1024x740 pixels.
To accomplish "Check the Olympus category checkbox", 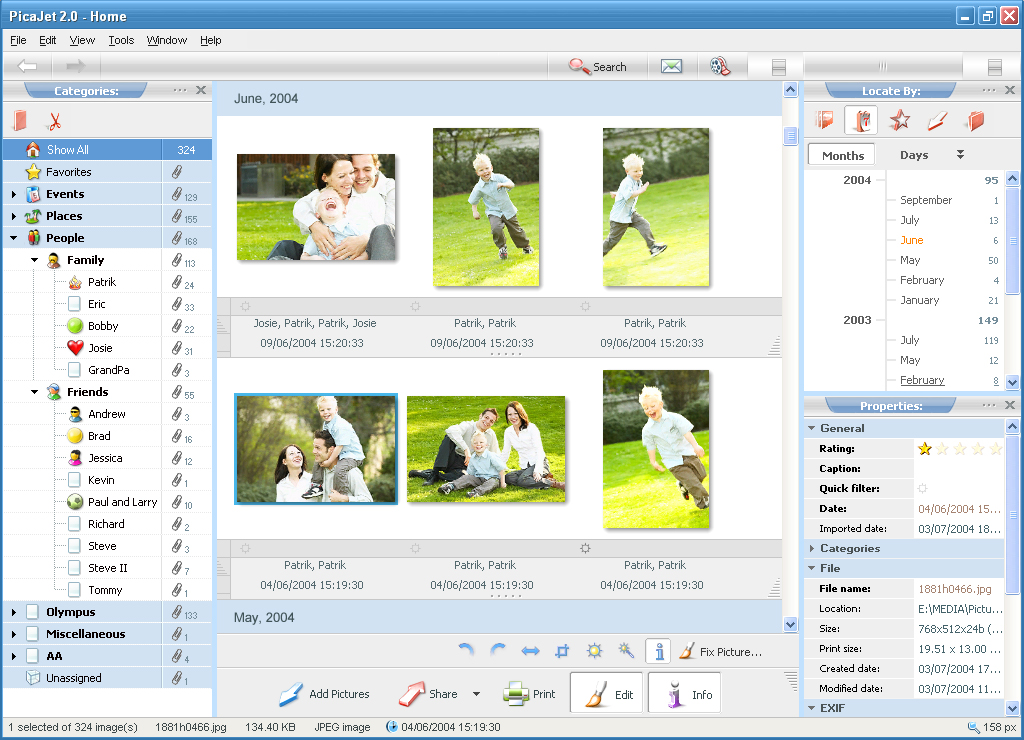I will [33, 612].
